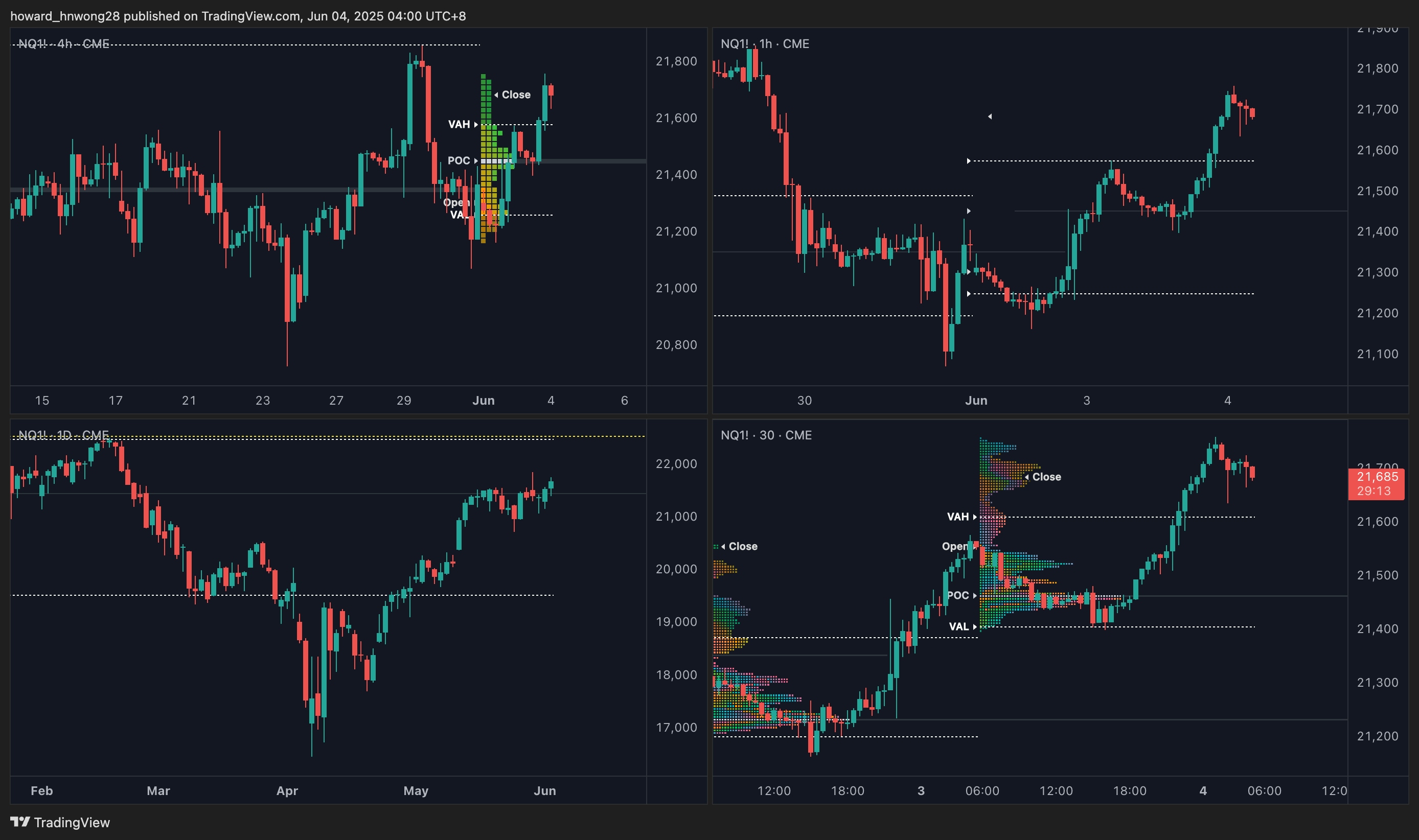Image resolution: width=1419 pixels, height=840 pixels.
Task: Select the NQ1! 30 CME chart title
Action: (x=766, y=435)
